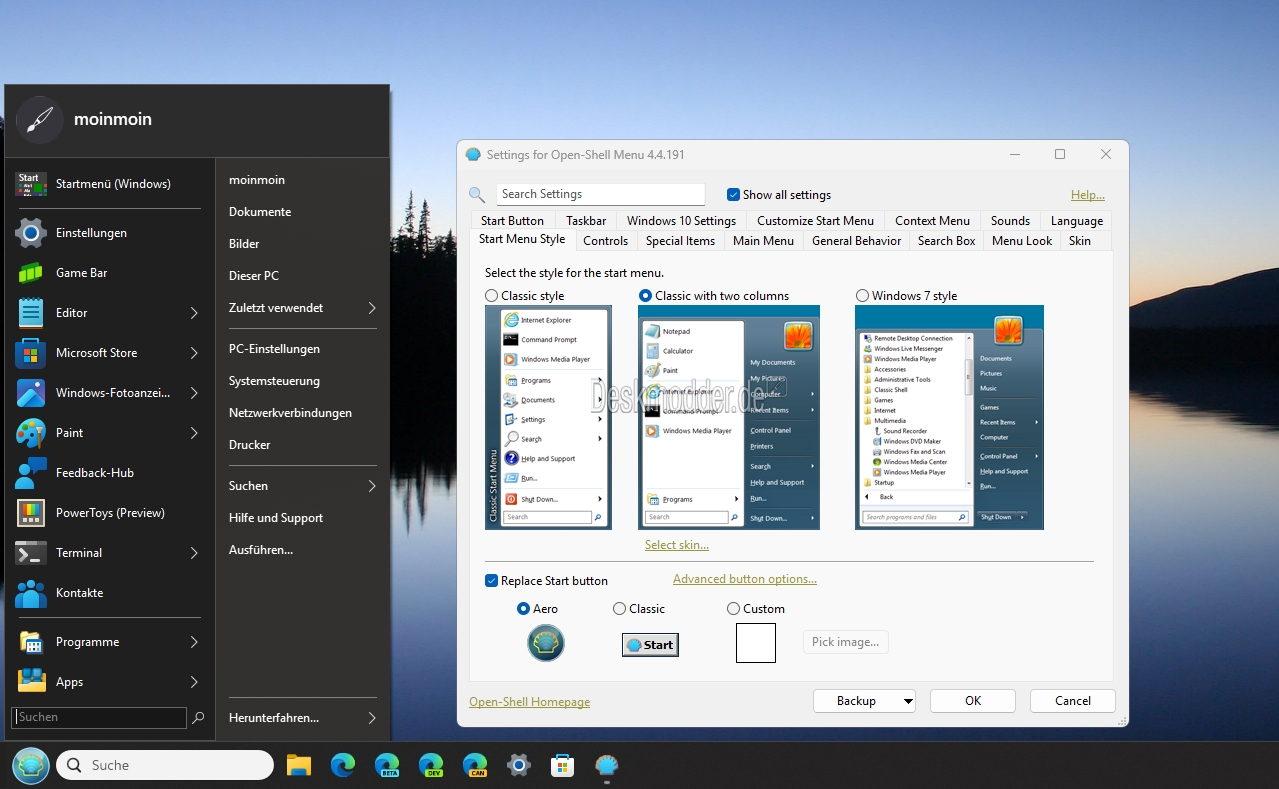Open the Help... link
Image resolution: width=1279 pixels, height=789 pixels.
(x=1088, y=195)
